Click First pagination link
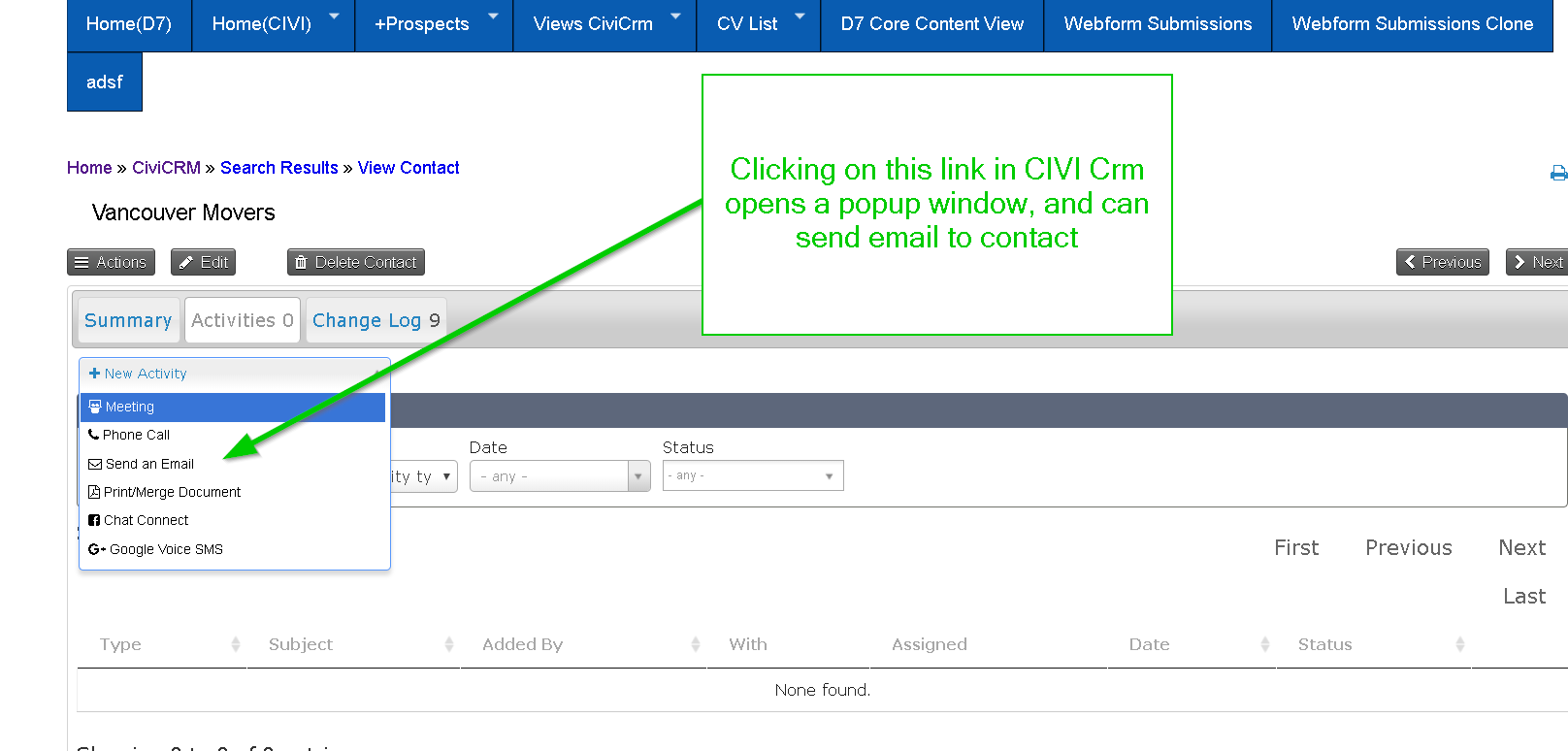Viewport: 1568px width, 751px height. coord(1296,548)
